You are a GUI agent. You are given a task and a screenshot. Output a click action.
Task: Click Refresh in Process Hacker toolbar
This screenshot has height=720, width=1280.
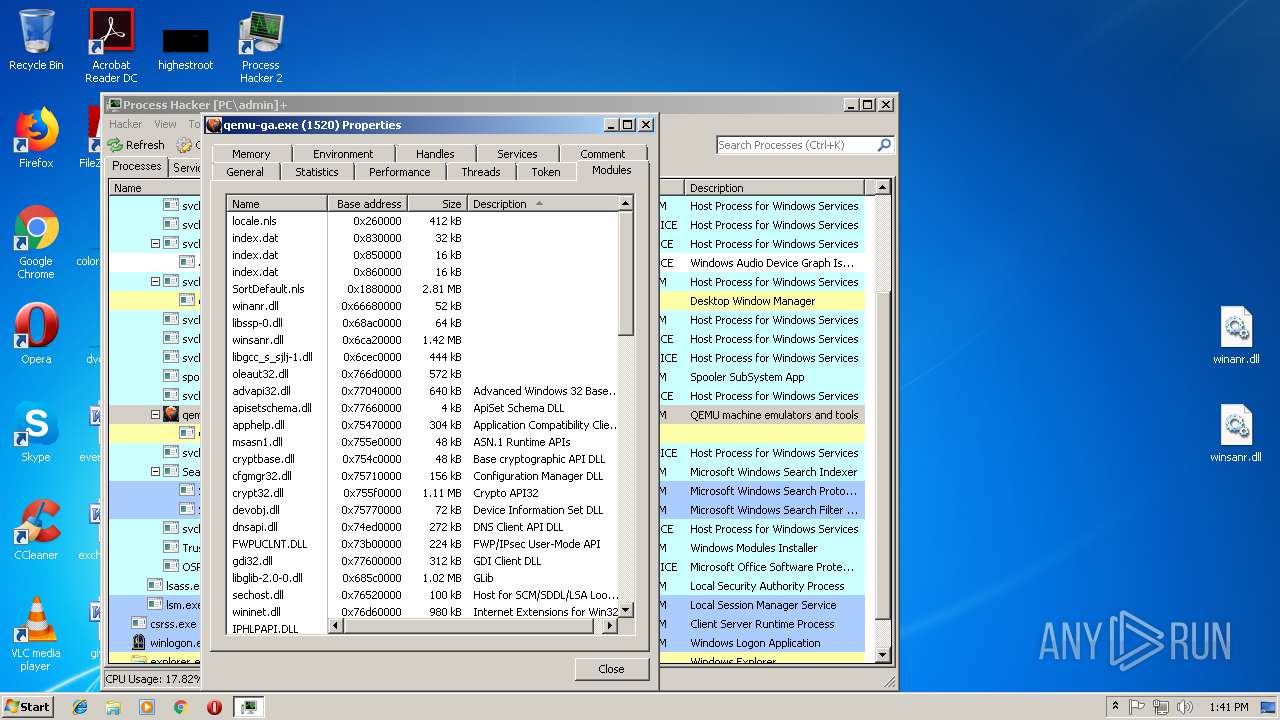(x=136, y=145)
